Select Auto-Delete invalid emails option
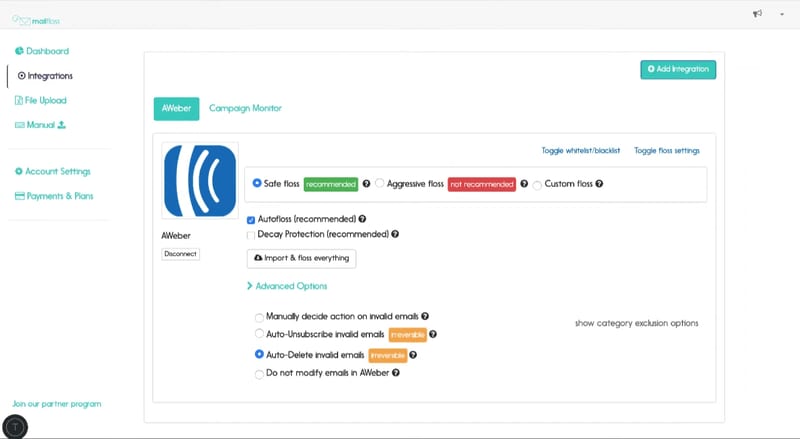Viewport: 800px width, 439px height. (x=259, y=354)
